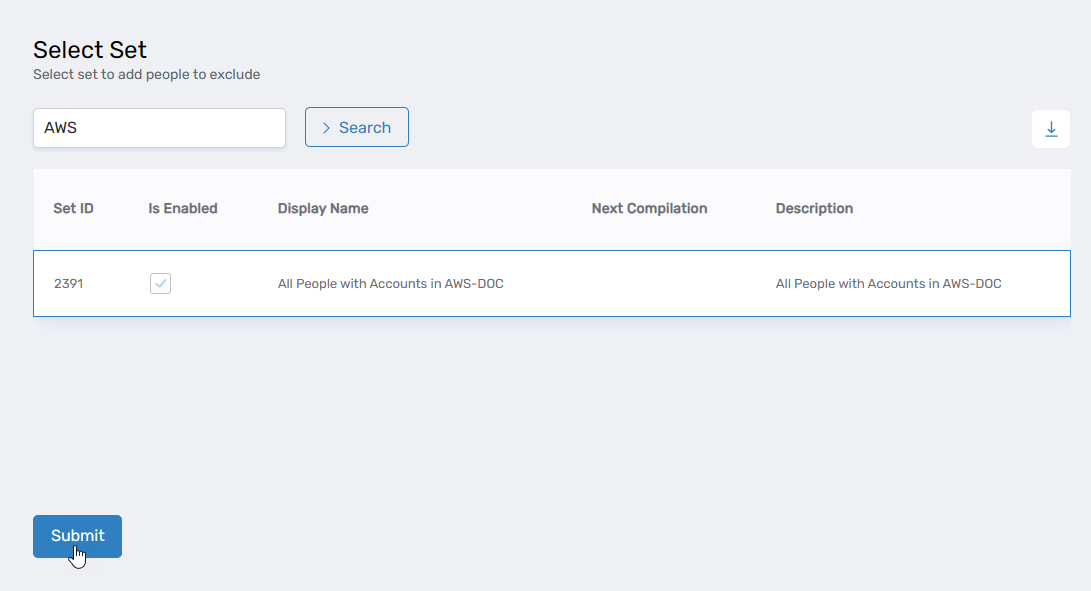Sort by the Set ID column header
Viewport: 1091px width, 591px height.
pos(73,209)
